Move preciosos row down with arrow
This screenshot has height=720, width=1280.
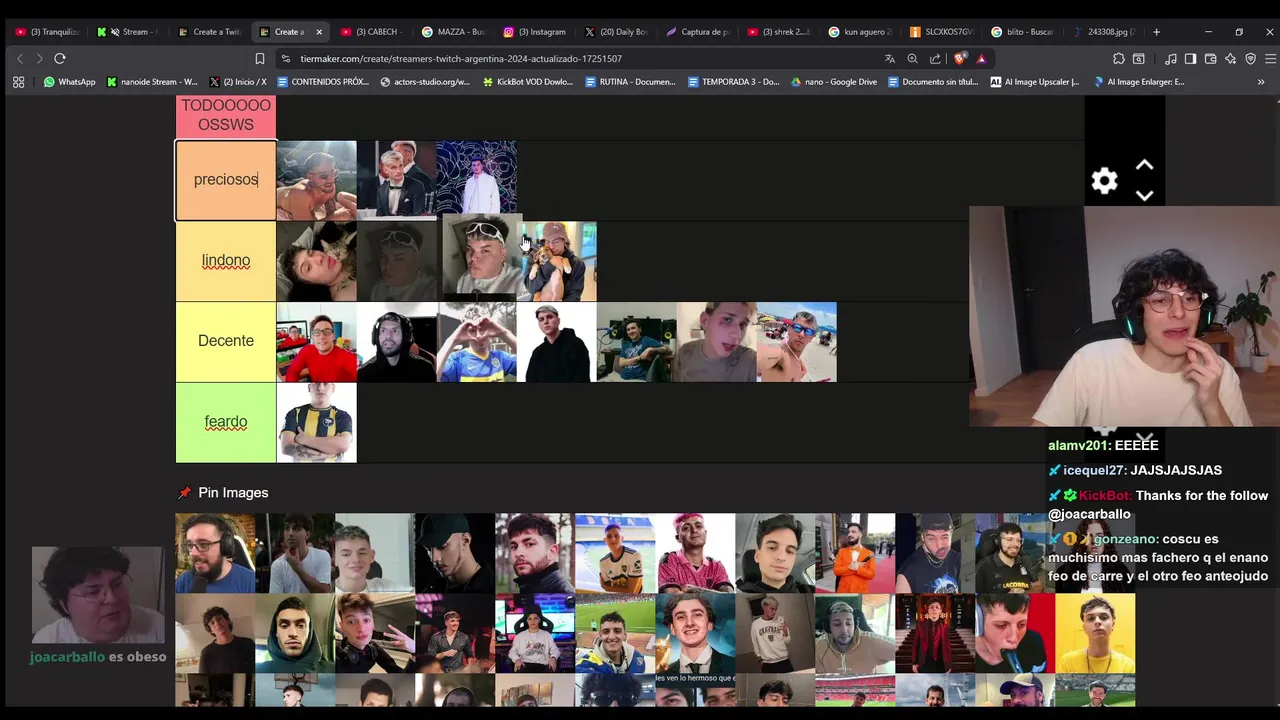(1145, 195)
